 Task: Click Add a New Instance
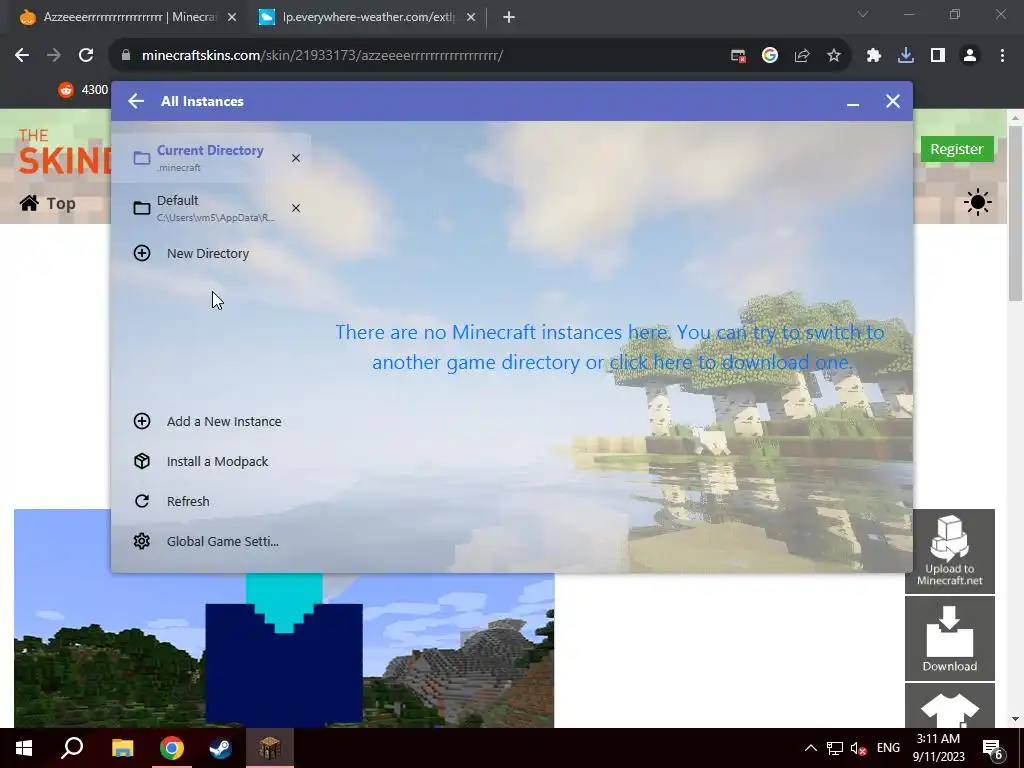210,421
